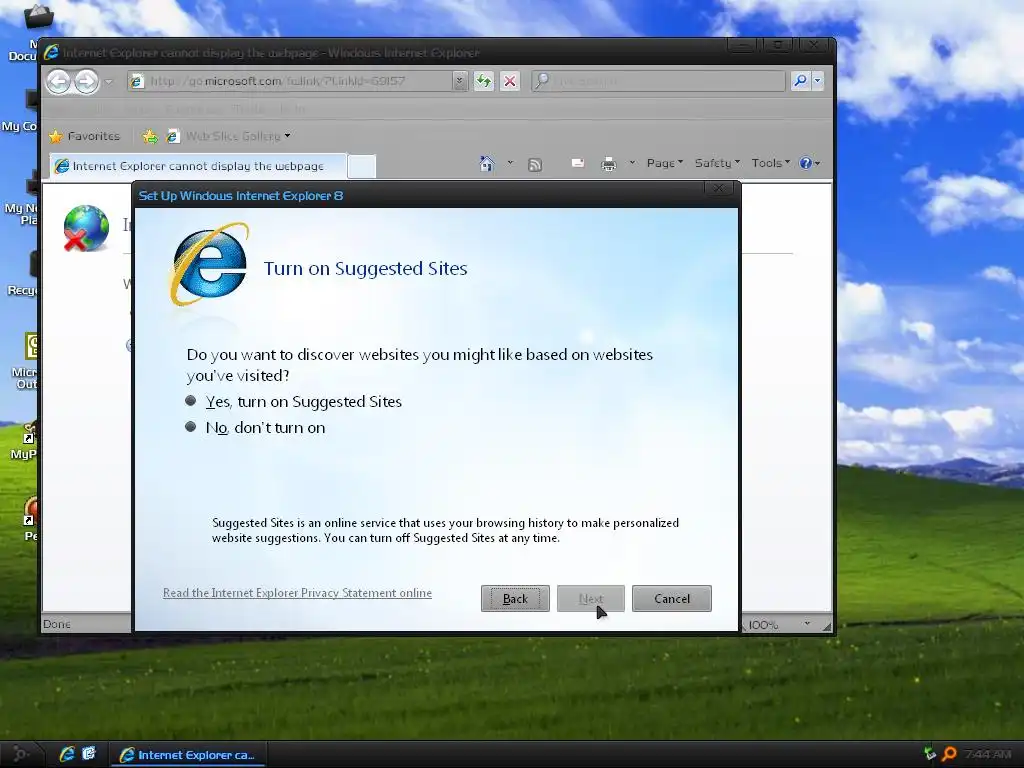This screenshot has width=1024, height=768.
Task: Click the 'Done' status bar text
Action: tap(57, 624)
